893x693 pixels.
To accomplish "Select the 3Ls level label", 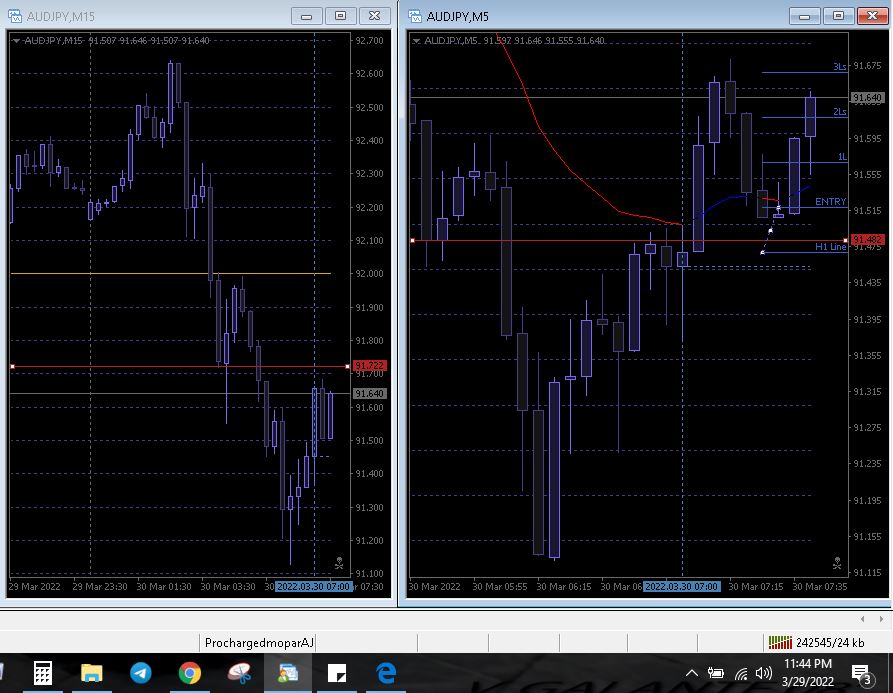I will click(x=839, y=67).
